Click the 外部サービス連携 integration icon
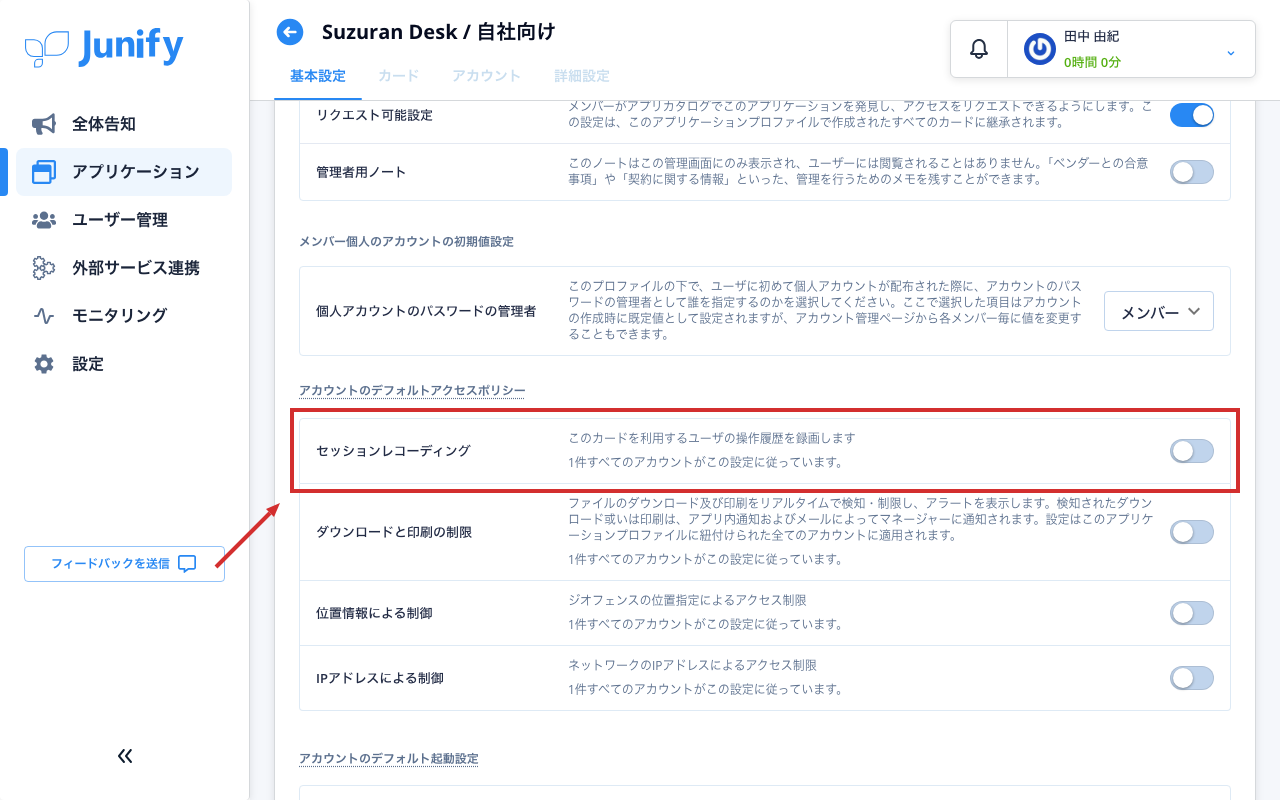1280x800 pixels. (x=44, y=268)
